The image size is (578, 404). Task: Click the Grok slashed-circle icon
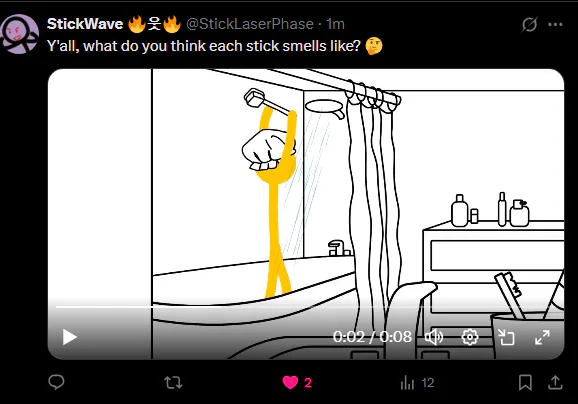[529, 24]
